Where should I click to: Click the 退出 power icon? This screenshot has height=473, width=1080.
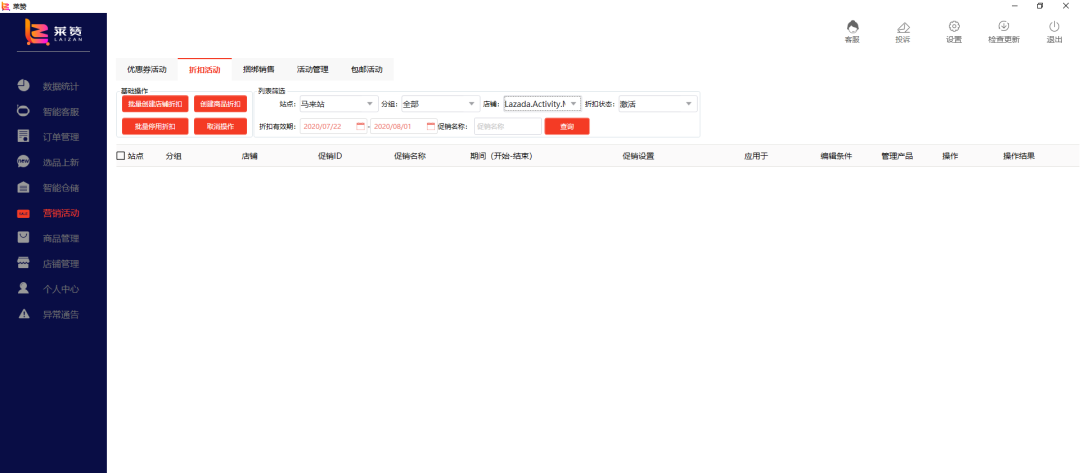click(x=1054, y=27)
